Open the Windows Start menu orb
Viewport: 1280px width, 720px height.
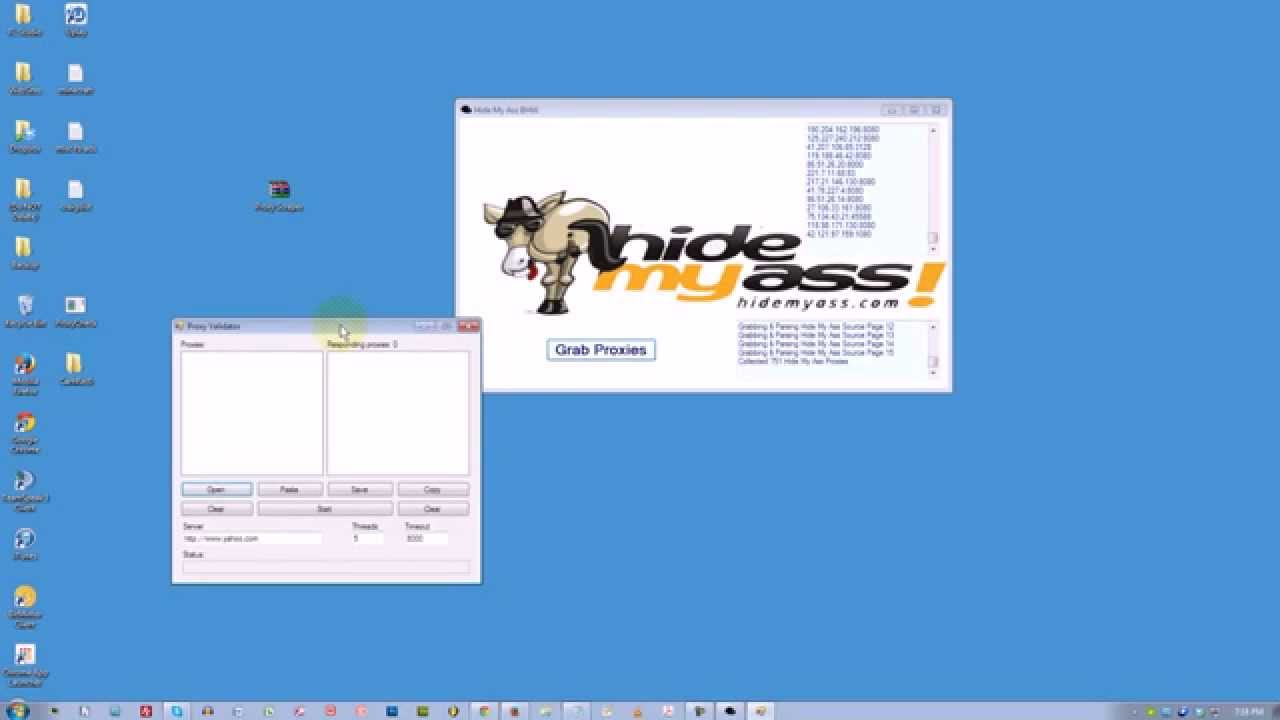19,711
